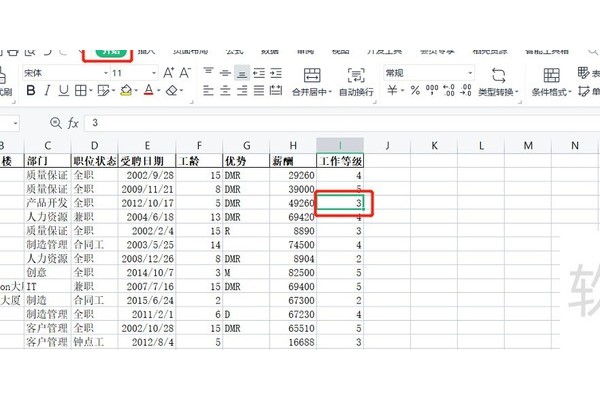This screenshot has width=600, height=400.
Task: Click the decrease decimal places icon
Action: pos(466,91)
